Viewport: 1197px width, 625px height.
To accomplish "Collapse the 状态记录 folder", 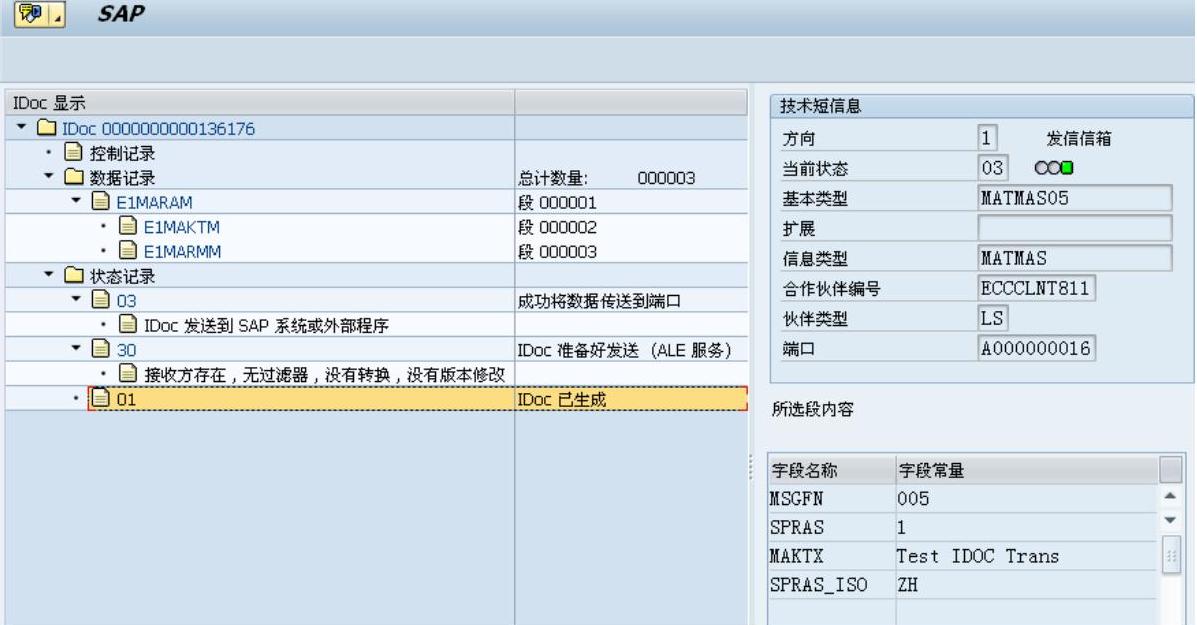I will [49, 275].
